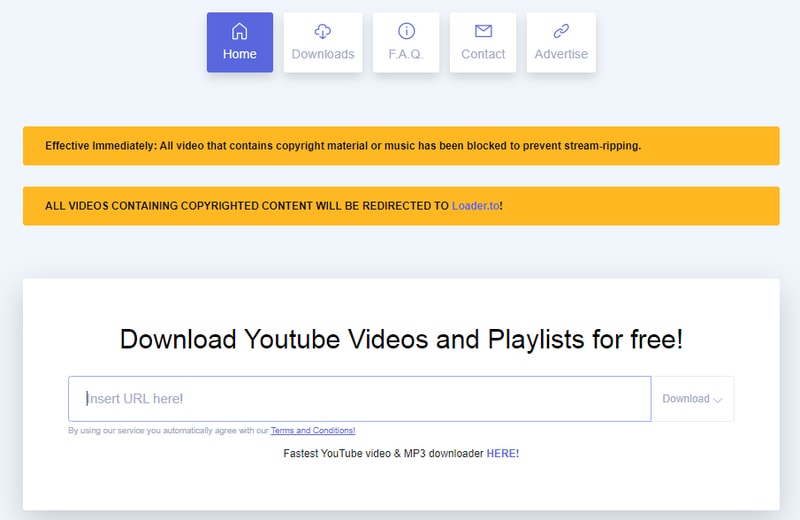This screenshot has width=800, height=520.
Task: Follow the Loader.to link in banner
Action: point(475,206)
